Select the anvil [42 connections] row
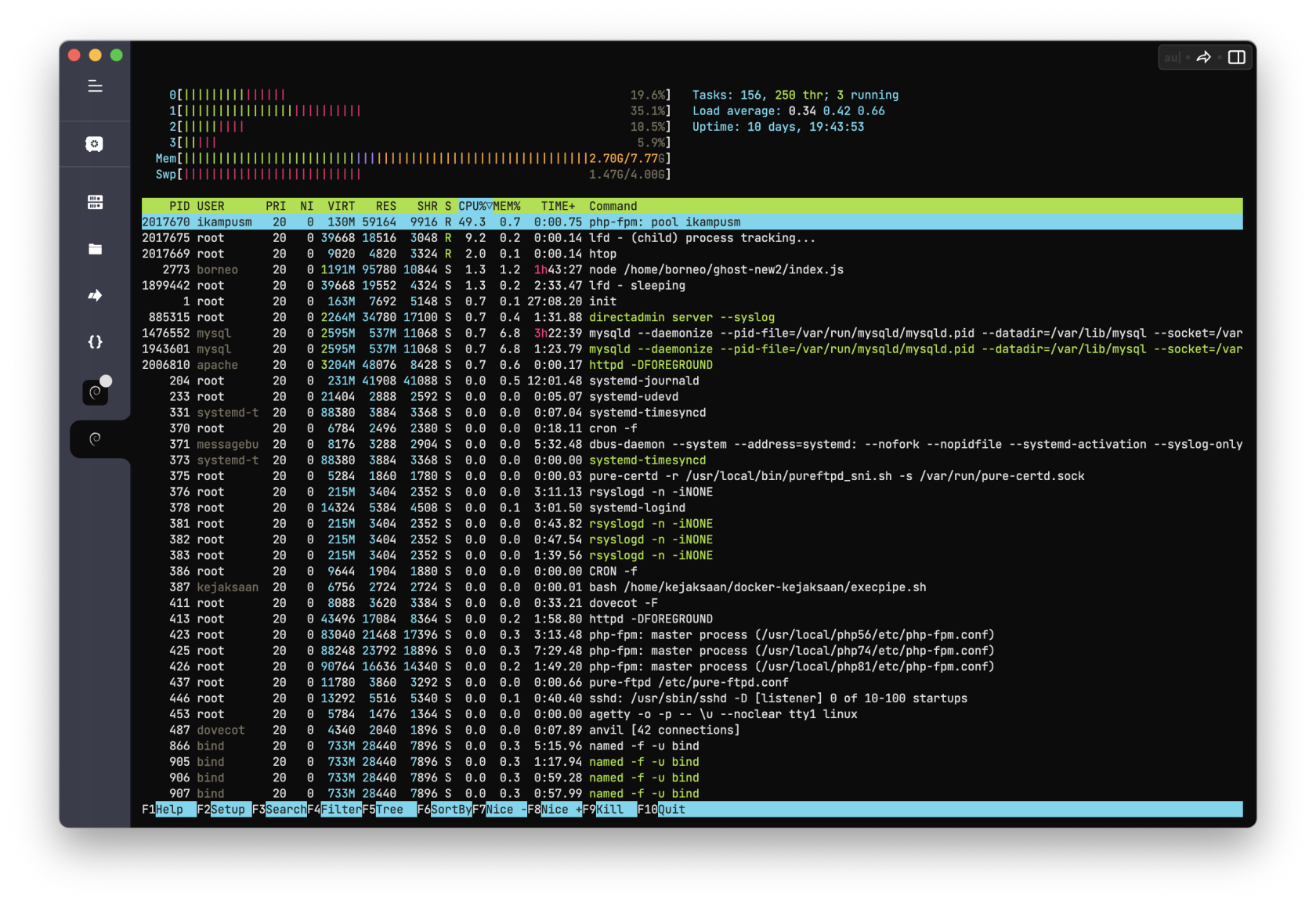Screen dimensions: 1316x906 tap(692, 730)
